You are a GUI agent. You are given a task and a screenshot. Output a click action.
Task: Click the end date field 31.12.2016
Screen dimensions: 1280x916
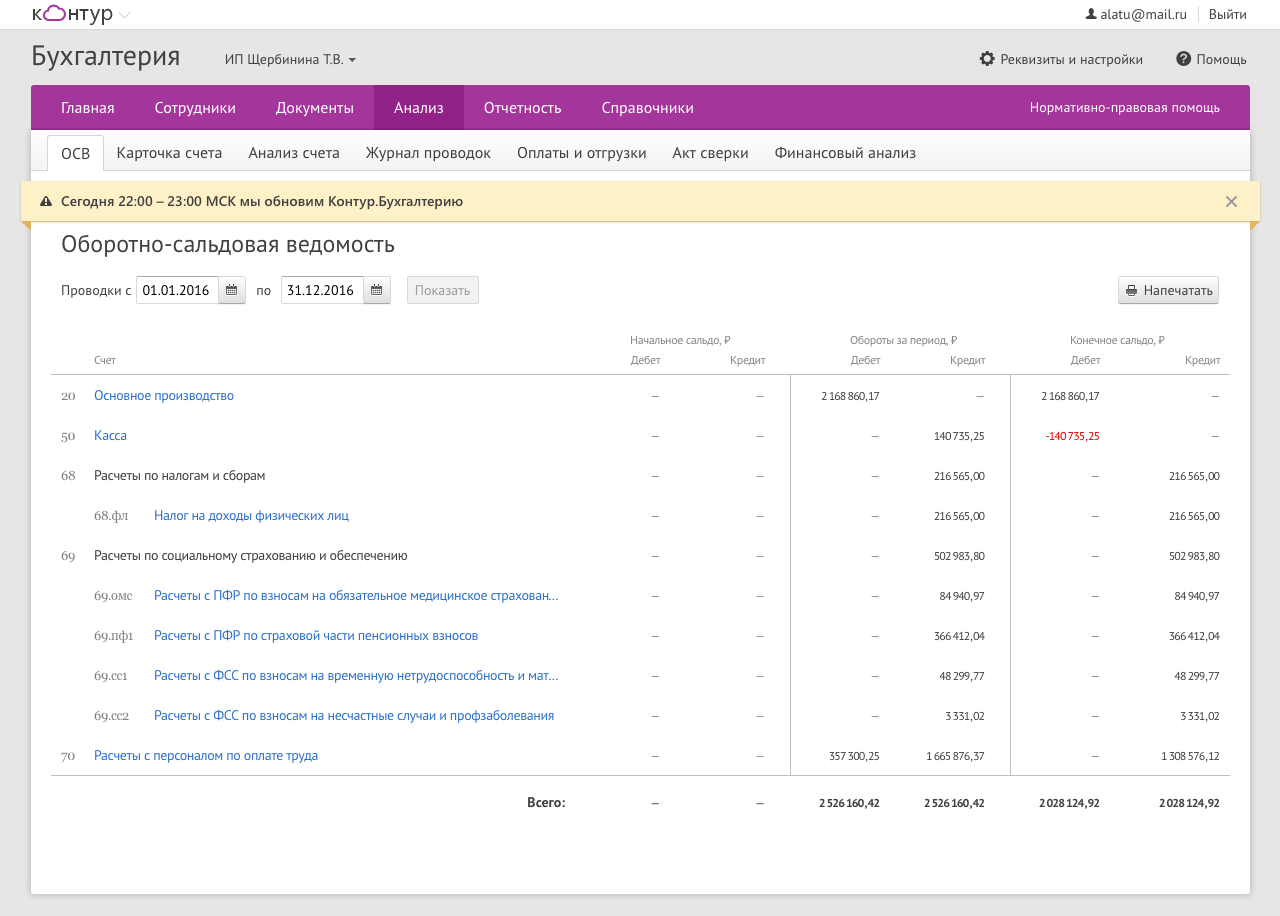tap(321, 291)
